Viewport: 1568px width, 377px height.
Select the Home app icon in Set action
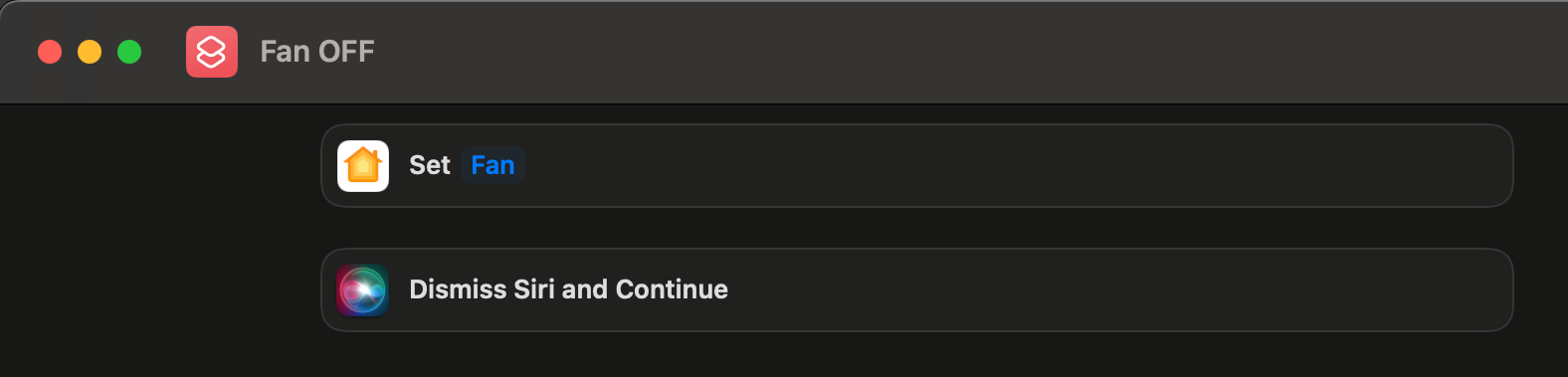(363, 165)
